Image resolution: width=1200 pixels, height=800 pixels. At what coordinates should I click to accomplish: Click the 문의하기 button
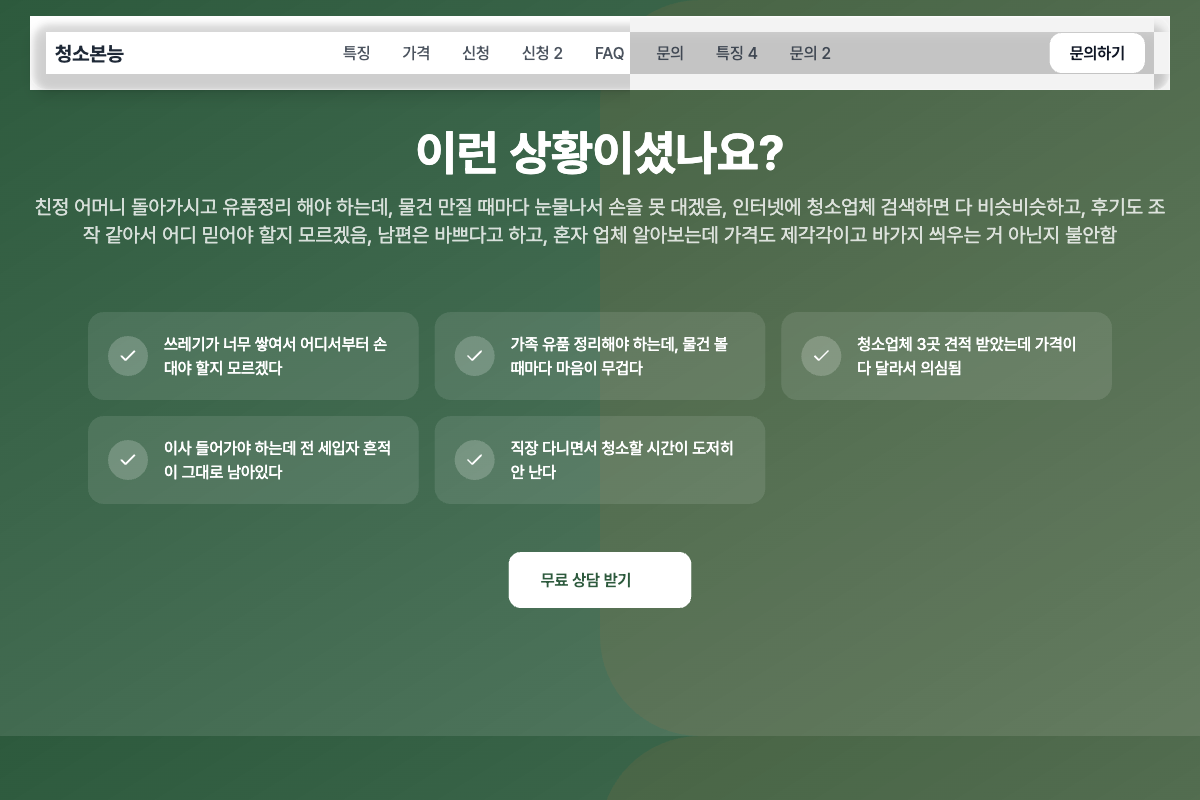pos(1097,53)
